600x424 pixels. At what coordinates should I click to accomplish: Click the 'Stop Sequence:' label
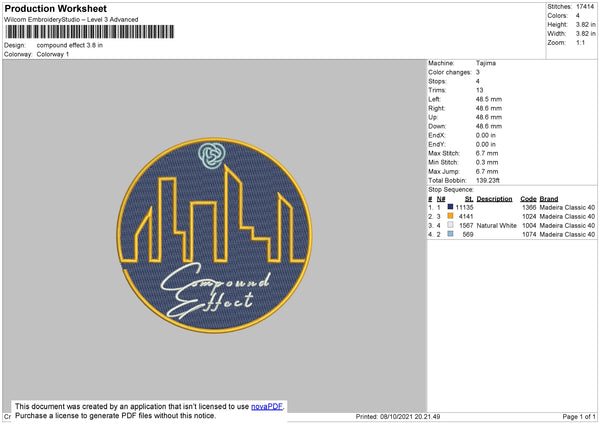click(x=451, y=190)
